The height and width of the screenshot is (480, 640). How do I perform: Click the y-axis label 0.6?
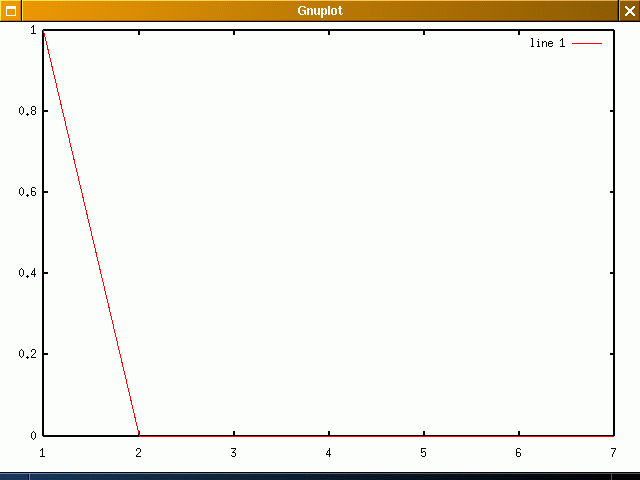[28, 192]
